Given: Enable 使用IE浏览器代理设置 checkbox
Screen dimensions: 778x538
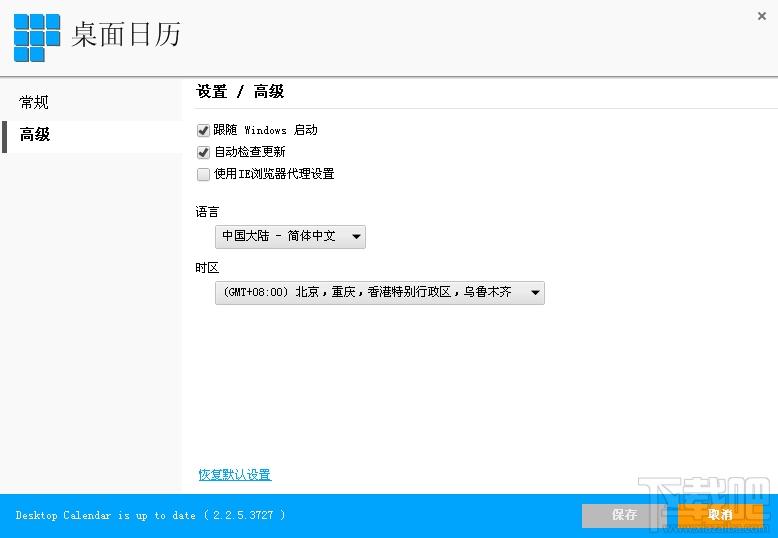Looking at the screenshot, I should click(203, 174).
